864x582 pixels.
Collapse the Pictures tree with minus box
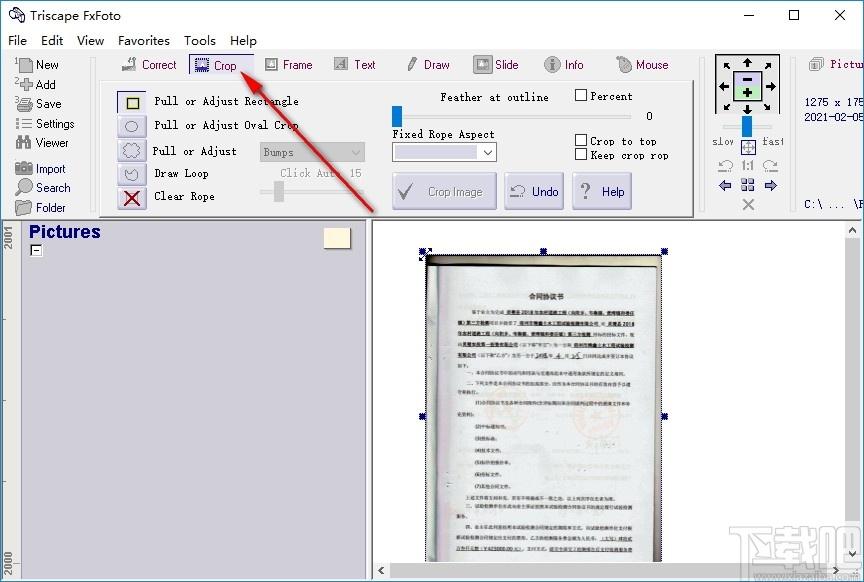[36, 250]
